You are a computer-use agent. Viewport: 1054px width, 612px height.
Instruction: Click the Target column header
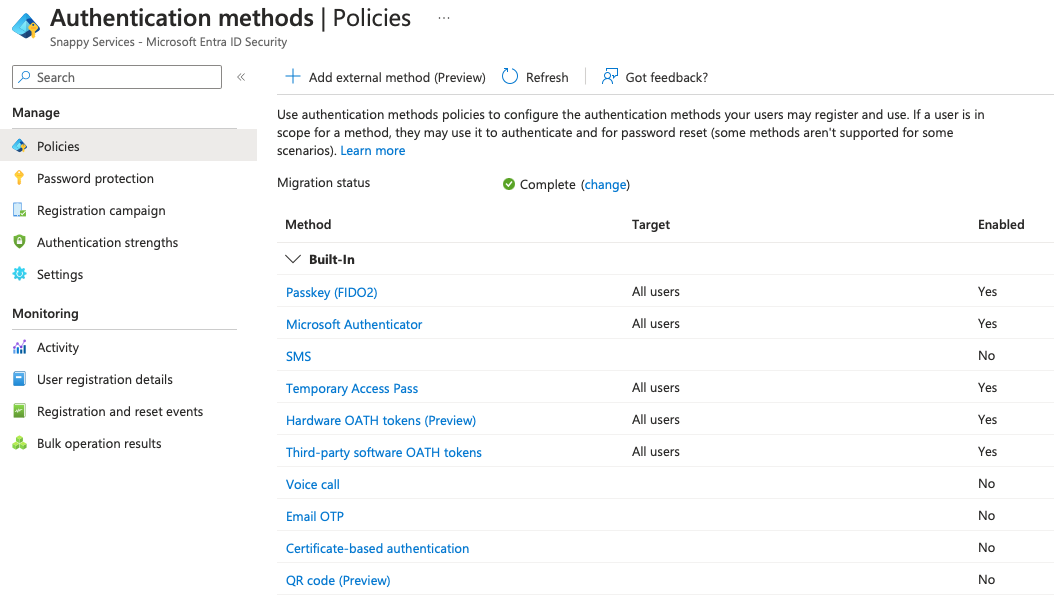click(651, 225)
